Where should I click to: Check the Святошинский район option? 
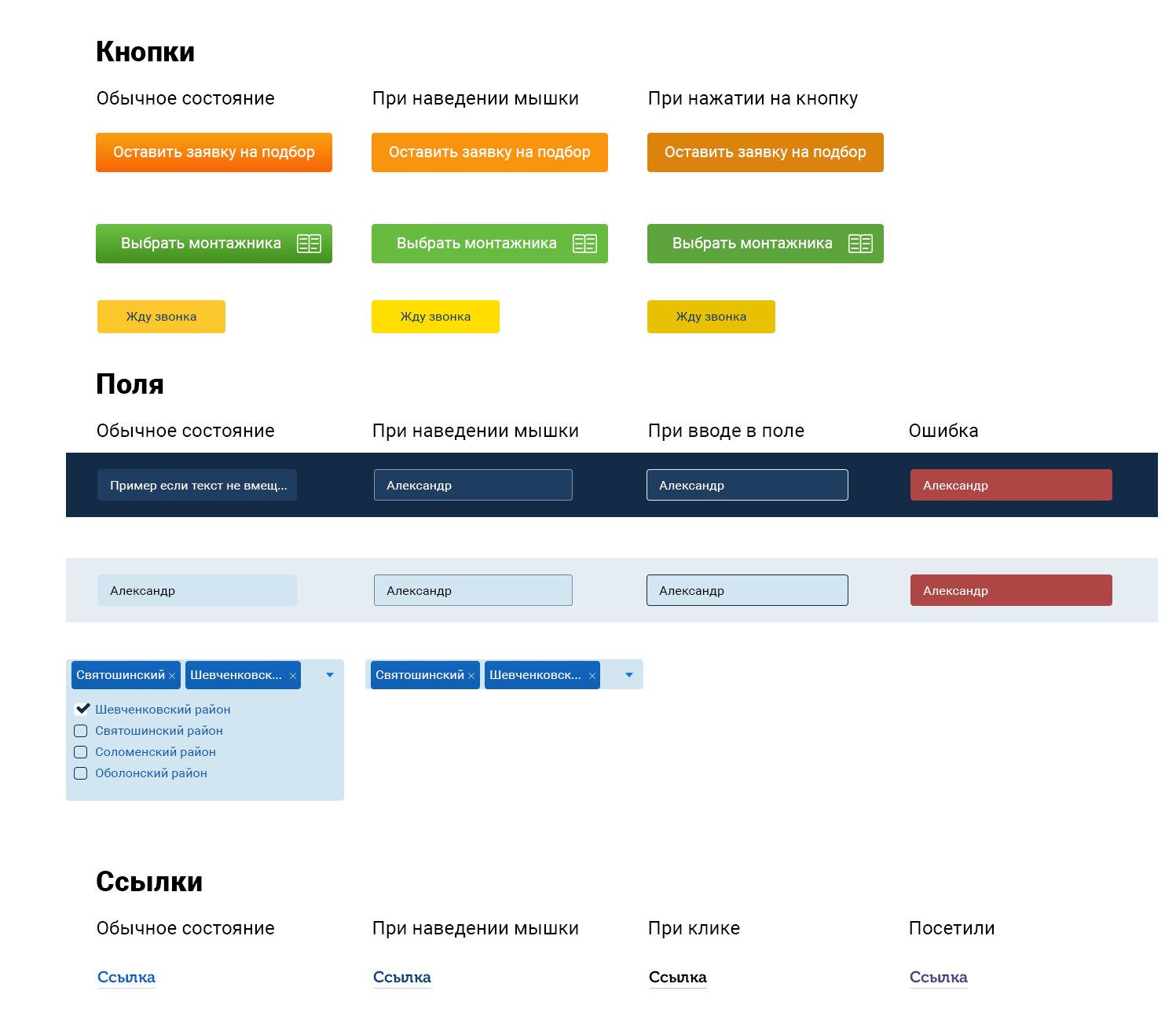click(81, 731)
